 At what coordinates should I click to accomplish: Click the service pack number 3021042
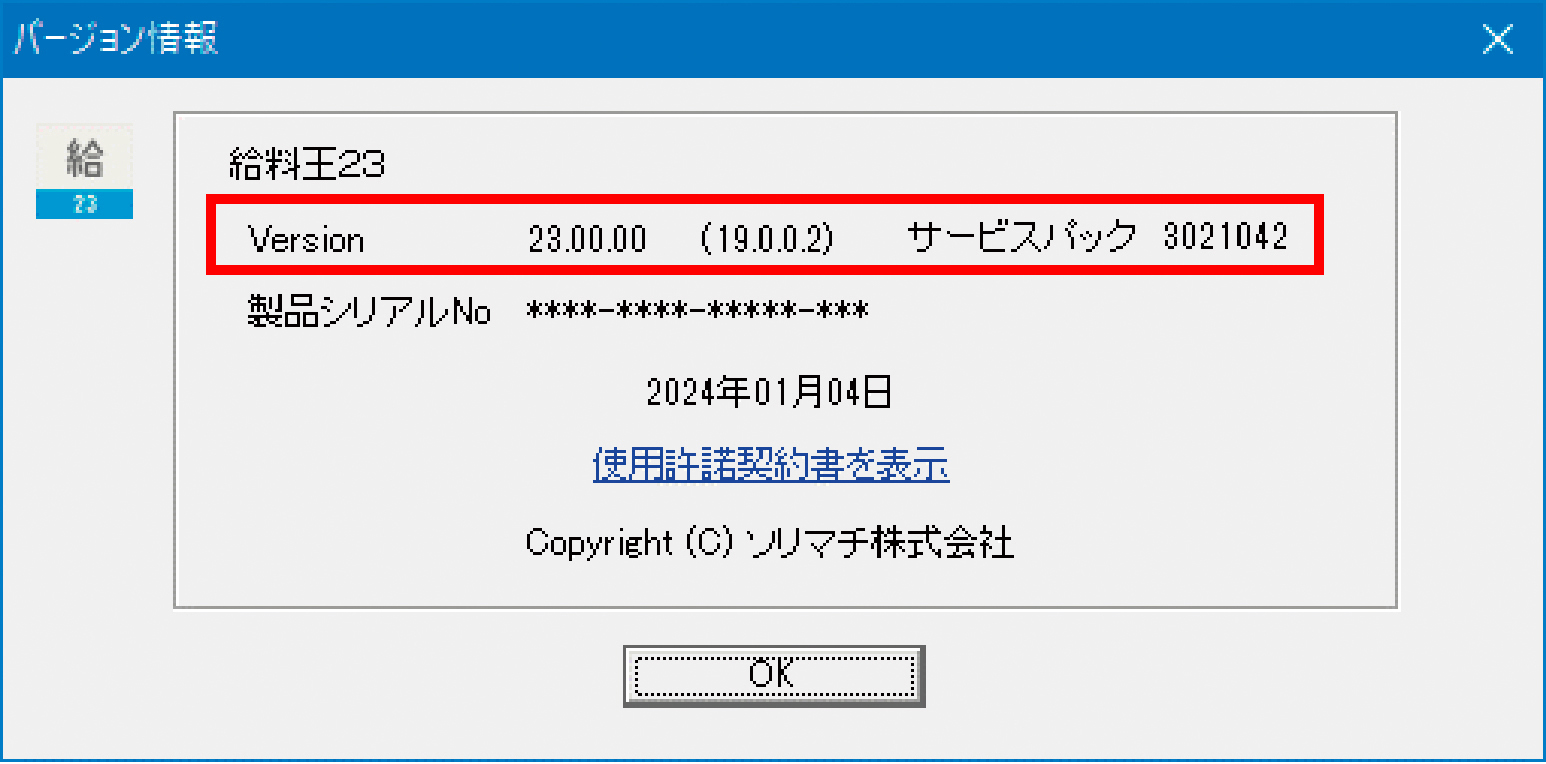(x=1225, y=238)
